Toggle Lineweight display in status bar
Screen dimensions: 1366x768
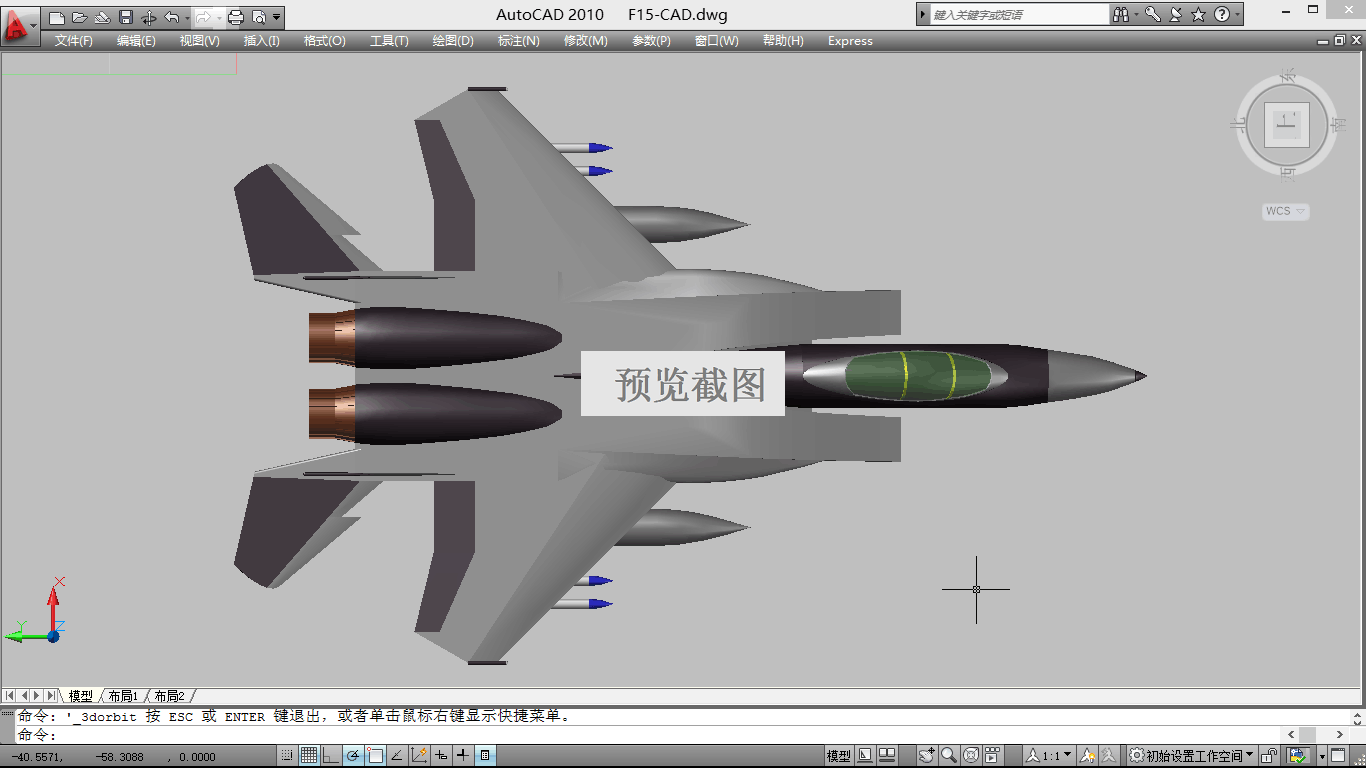pos(463,756)
